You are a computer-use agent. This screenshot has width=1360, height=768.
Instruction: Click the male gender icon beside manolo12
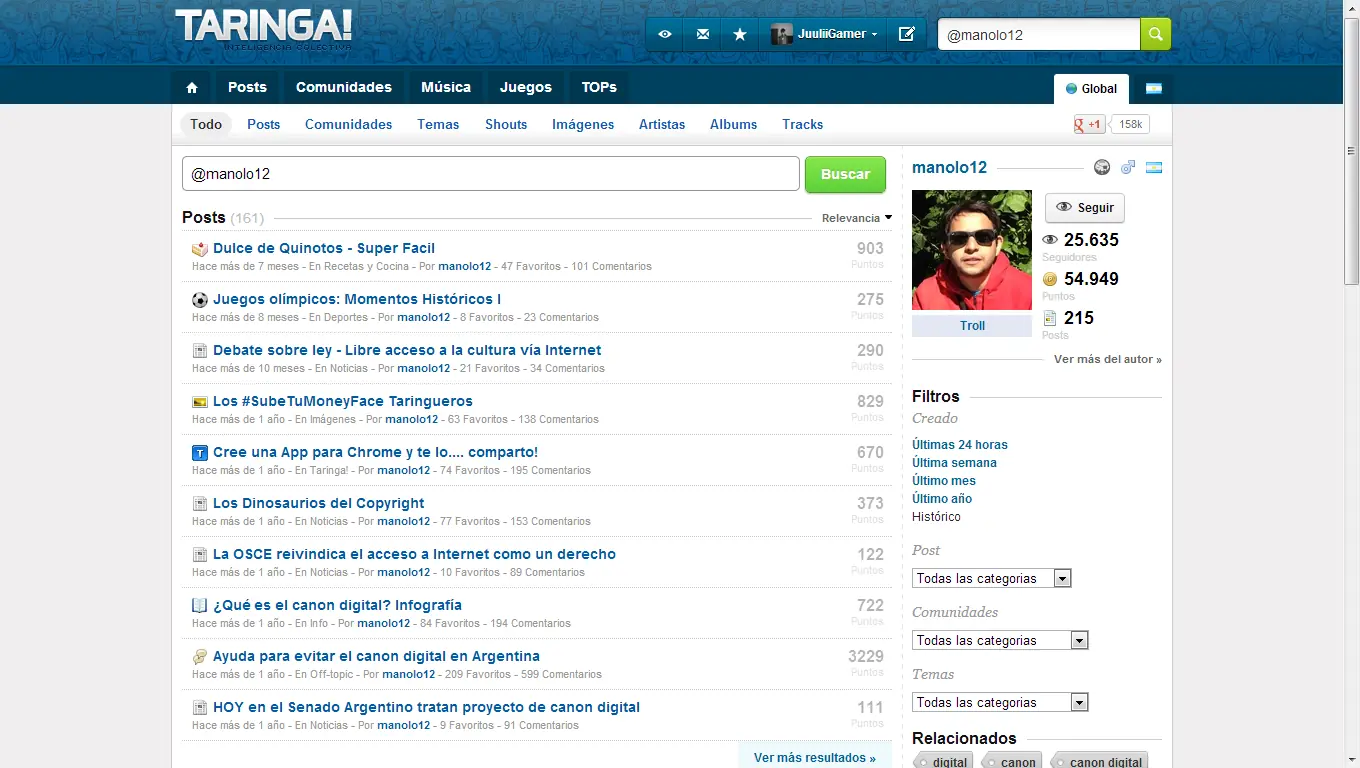[x=1128, y=167]
